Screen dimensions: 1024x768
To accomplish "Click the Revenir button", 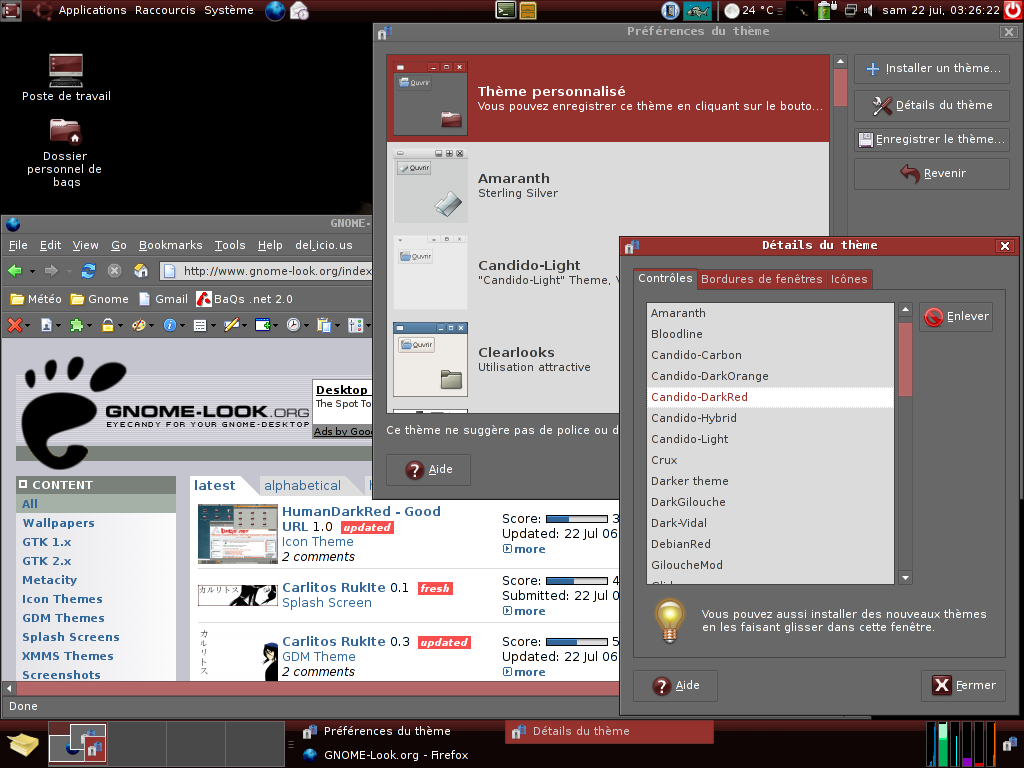I will pos(932,173).
